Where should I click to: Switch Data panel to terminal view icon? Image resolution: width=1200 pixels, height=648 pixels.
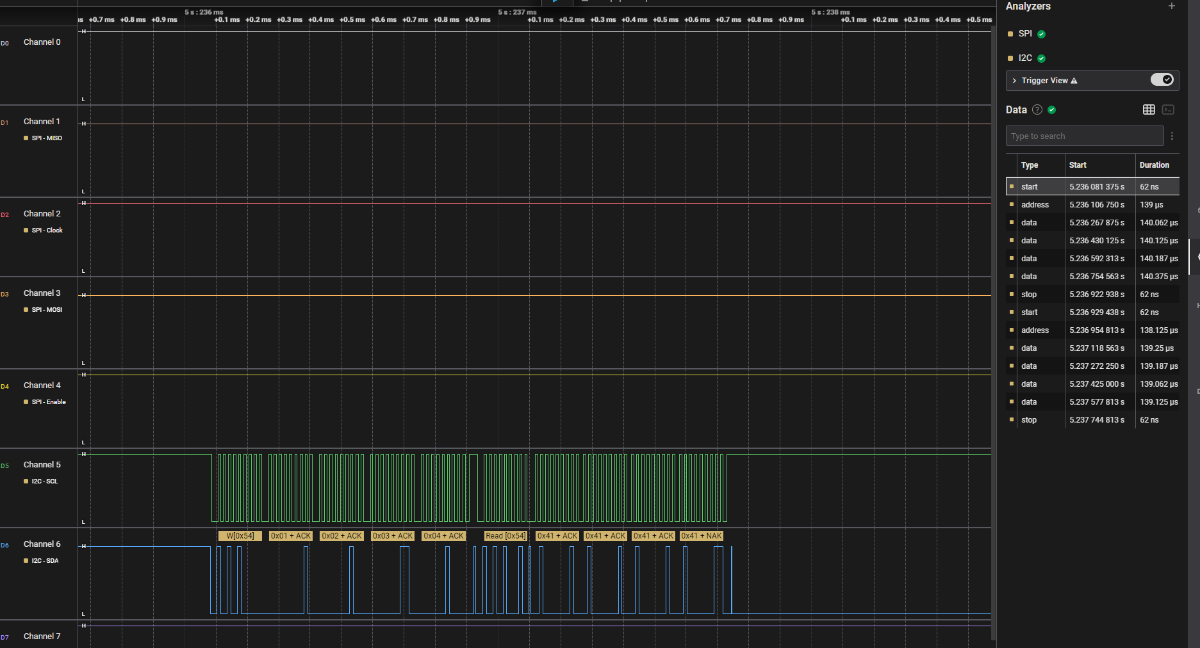tap(1167, 110)
